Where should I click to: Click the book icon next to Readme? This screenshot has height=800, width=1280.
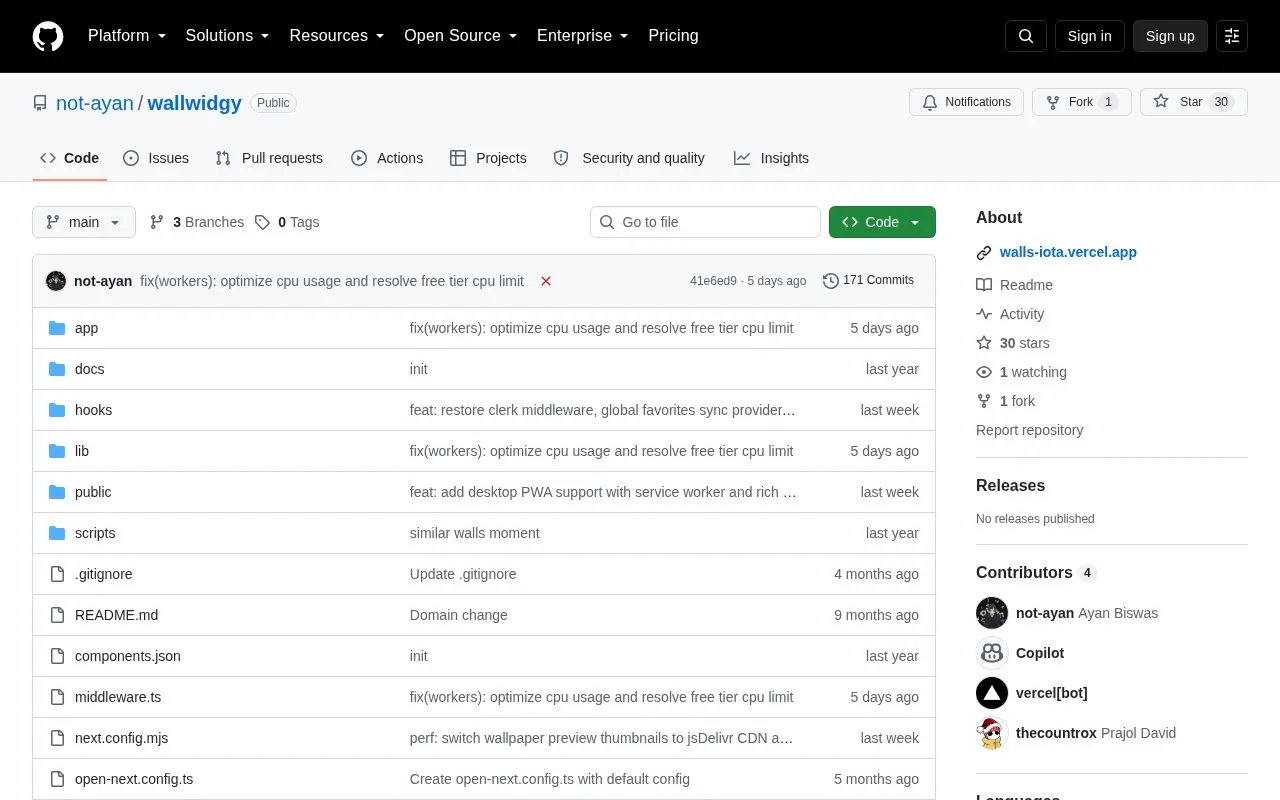pyautogui.click(x=984, y=285)
